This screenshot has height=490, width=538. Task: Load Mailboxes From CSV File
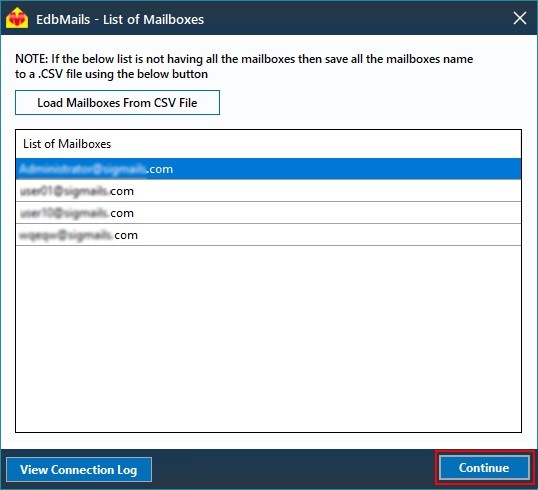(117, 103)
